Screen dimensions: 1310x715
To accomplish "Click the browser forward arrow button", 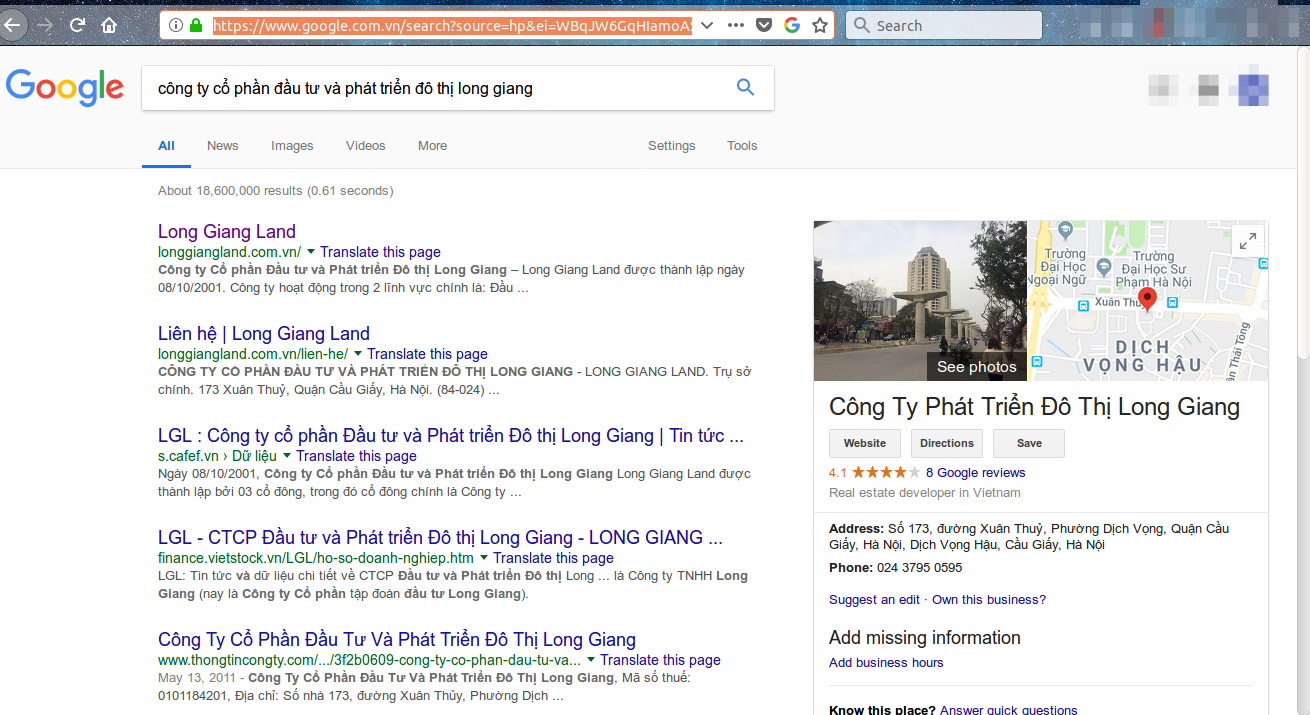I will (x=45, y=25).
